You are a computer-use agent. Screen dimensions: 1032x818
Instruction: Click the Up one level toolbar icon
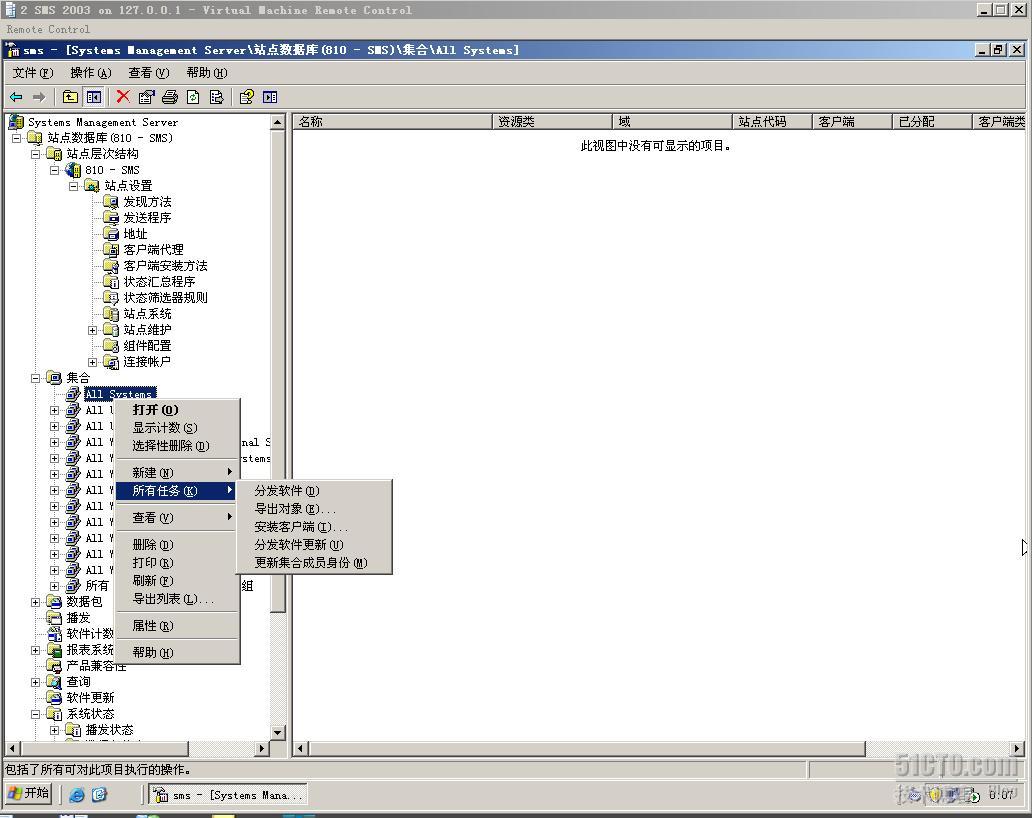coord(70,97)
